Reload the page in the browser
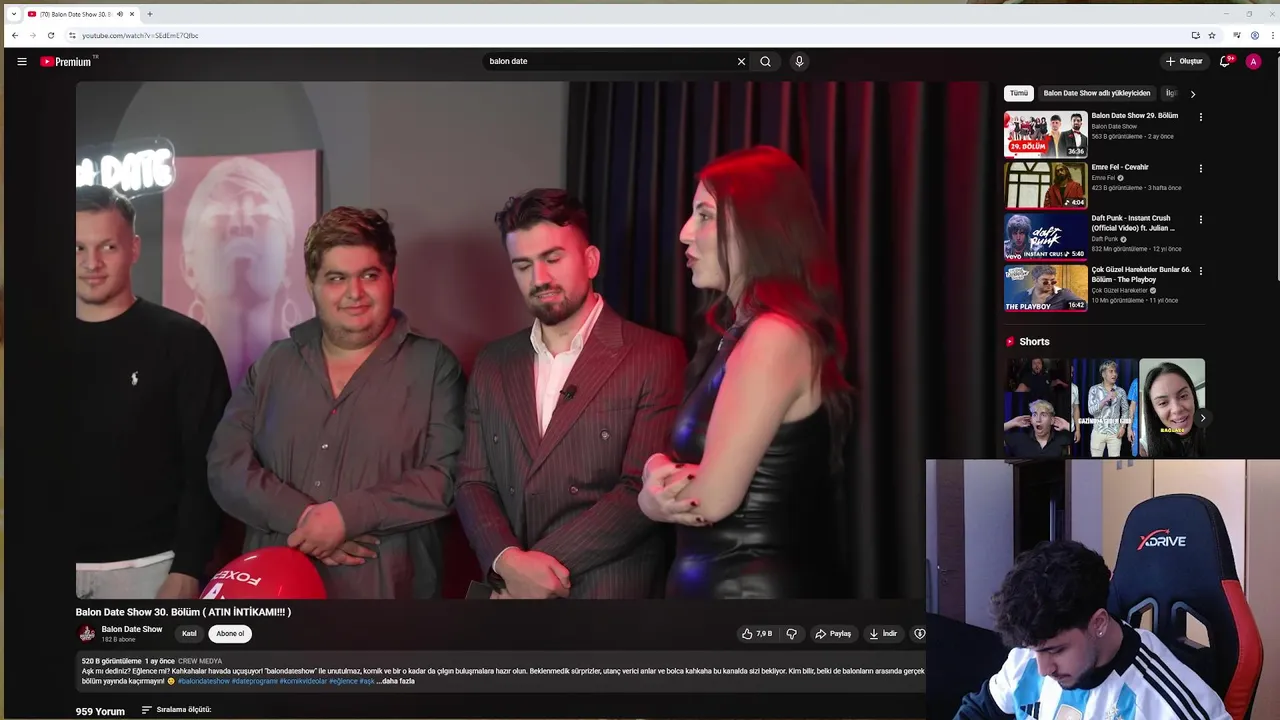1280x720 pixels. pos(51,35)
